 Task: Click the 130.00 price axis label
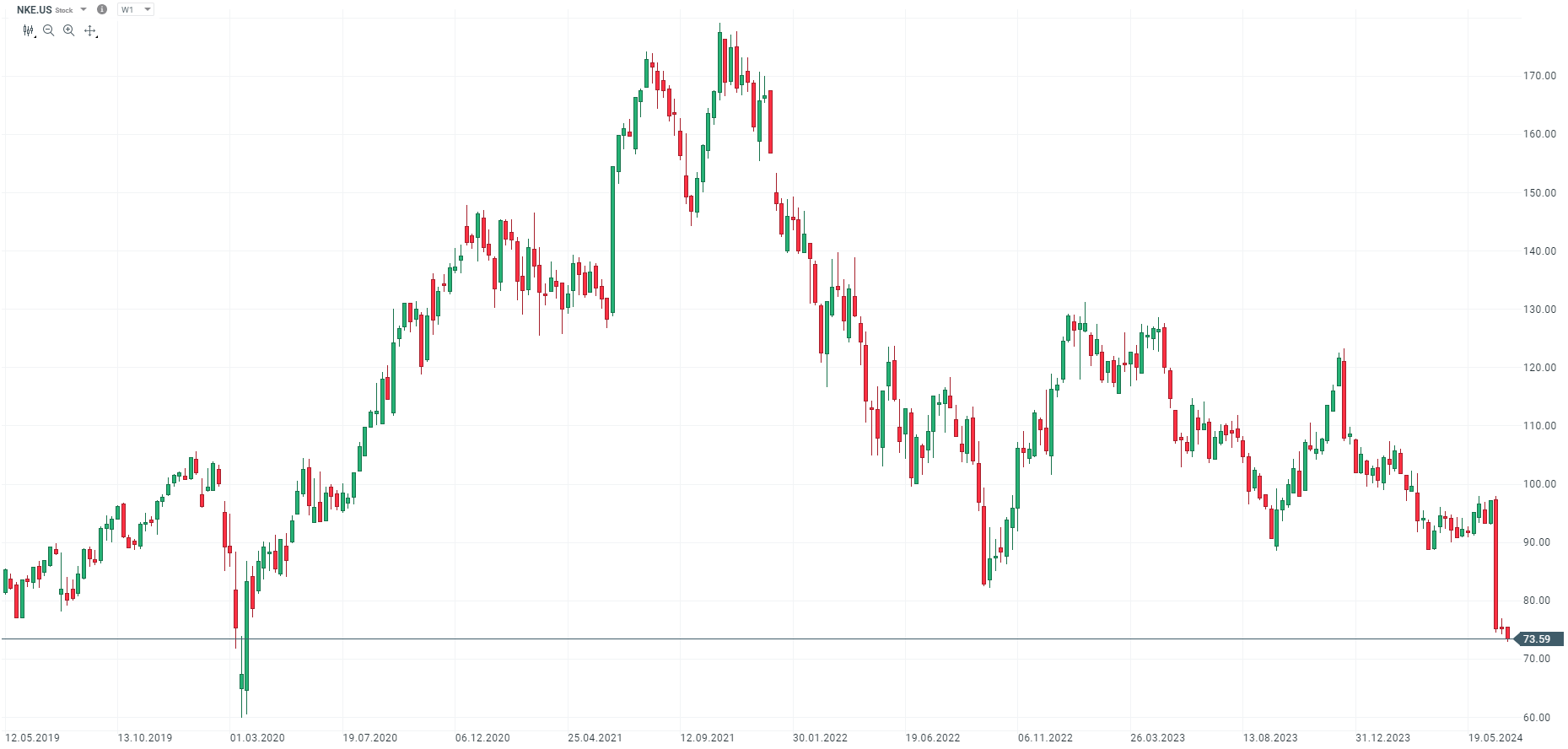coord(1539,310)
